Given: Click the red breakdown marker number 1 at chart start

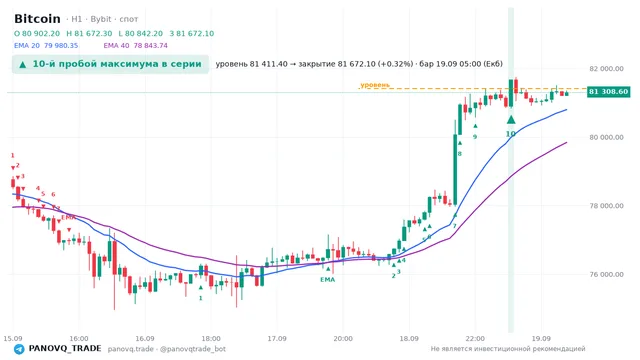Looking at the screenshot, I should tap(13, 155).
